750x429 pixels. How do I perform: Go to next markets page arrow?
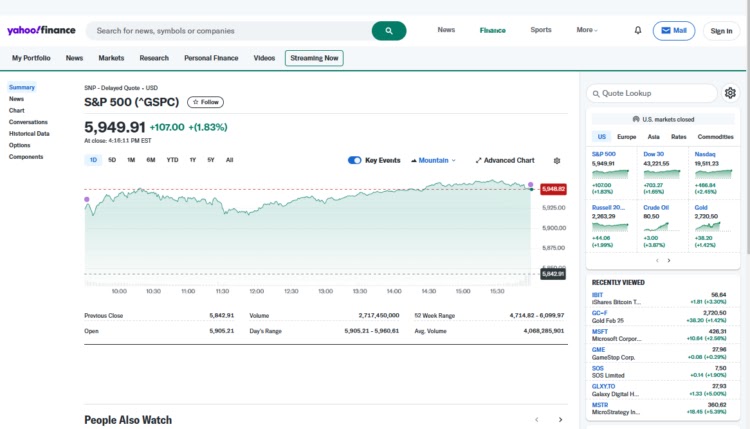click(x=669, y=261)
